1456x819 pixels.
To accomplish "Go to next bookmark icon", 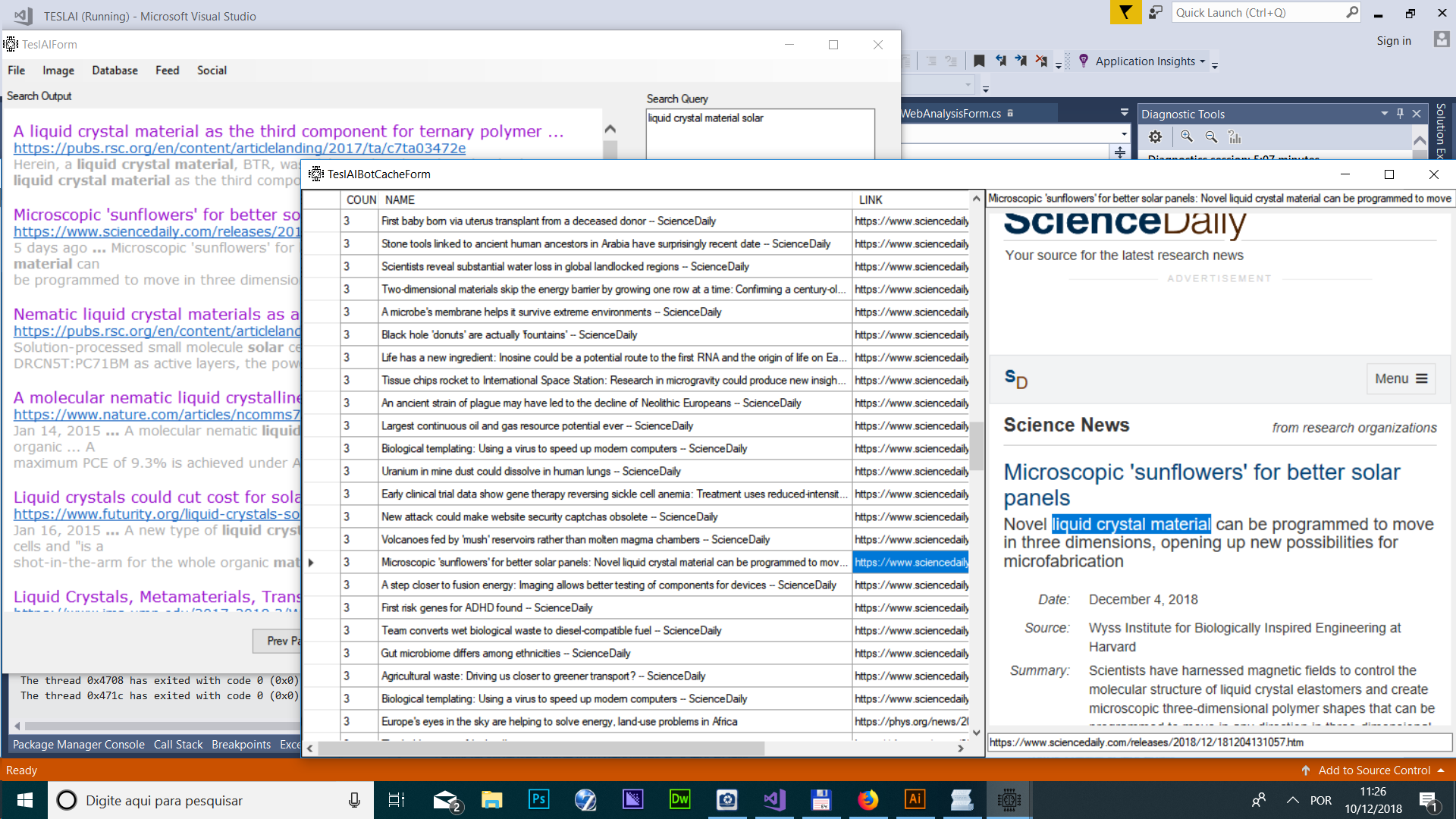I will (1021, 61).
